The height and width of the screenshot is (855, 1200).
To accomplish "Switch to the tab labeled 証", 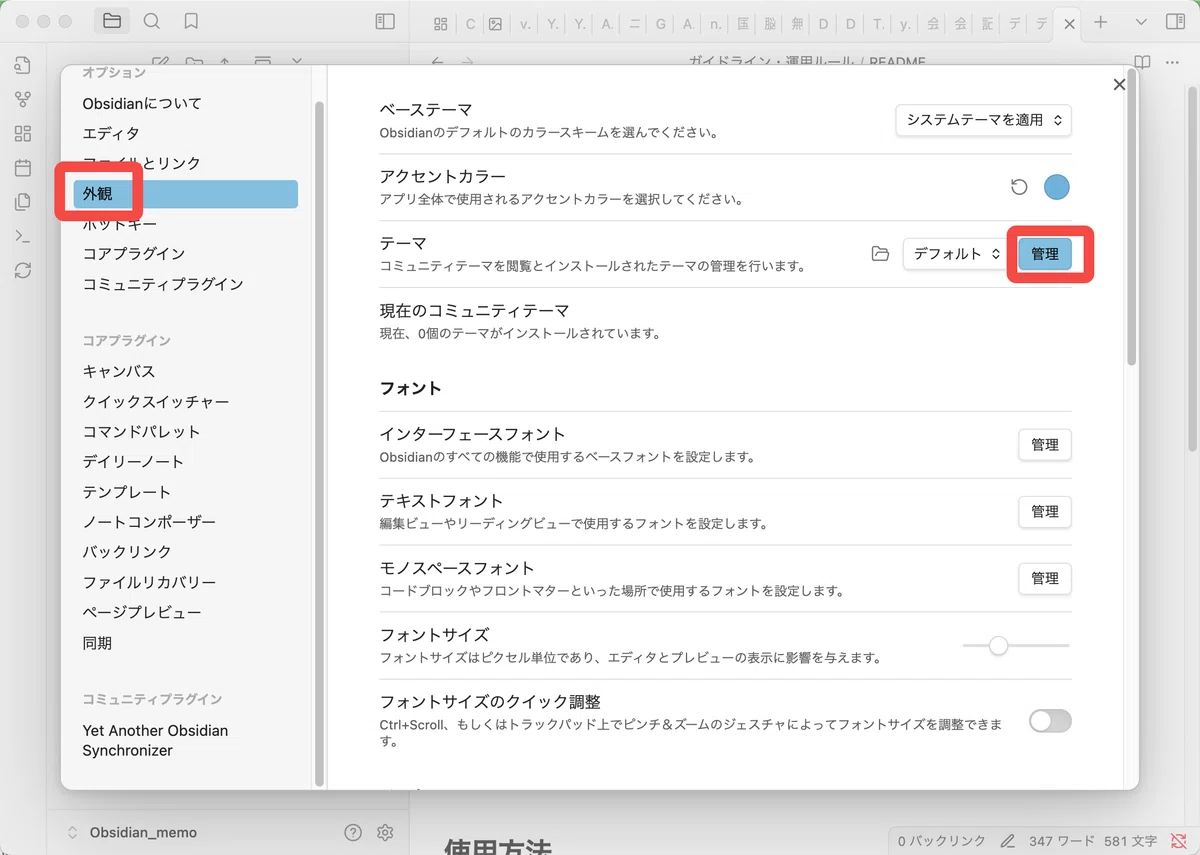I will point(988,24).
